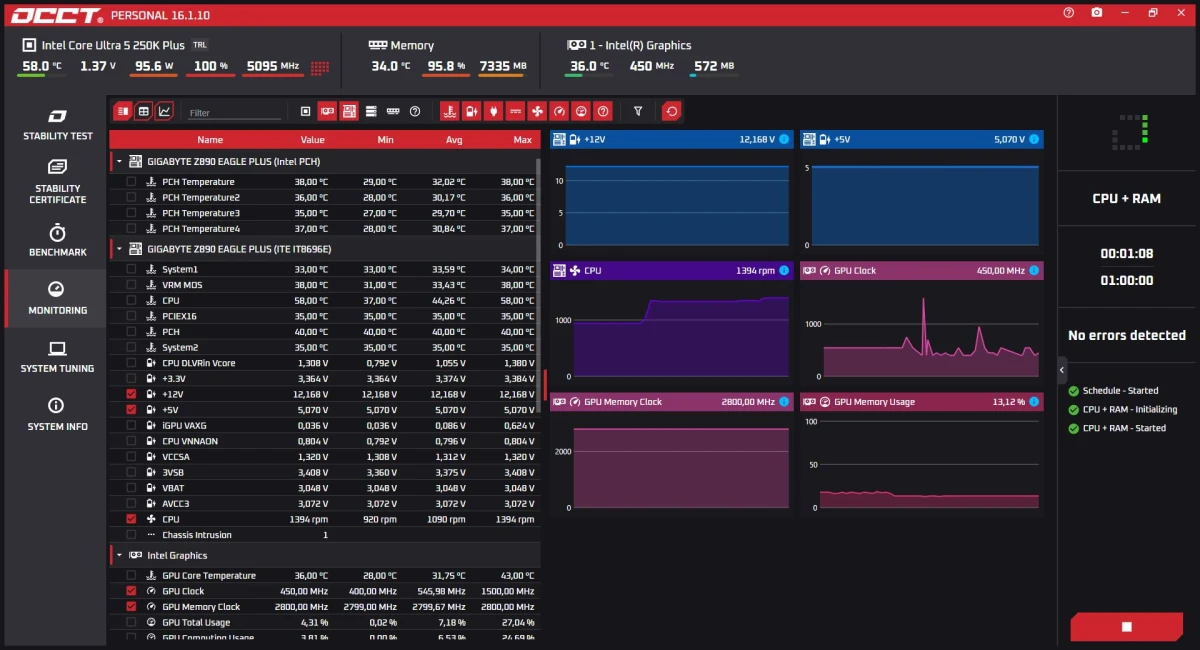Stop the running test with the red button
Image resolution: width=1200 pixels, height=650 pixels.
coord(1126,627)
